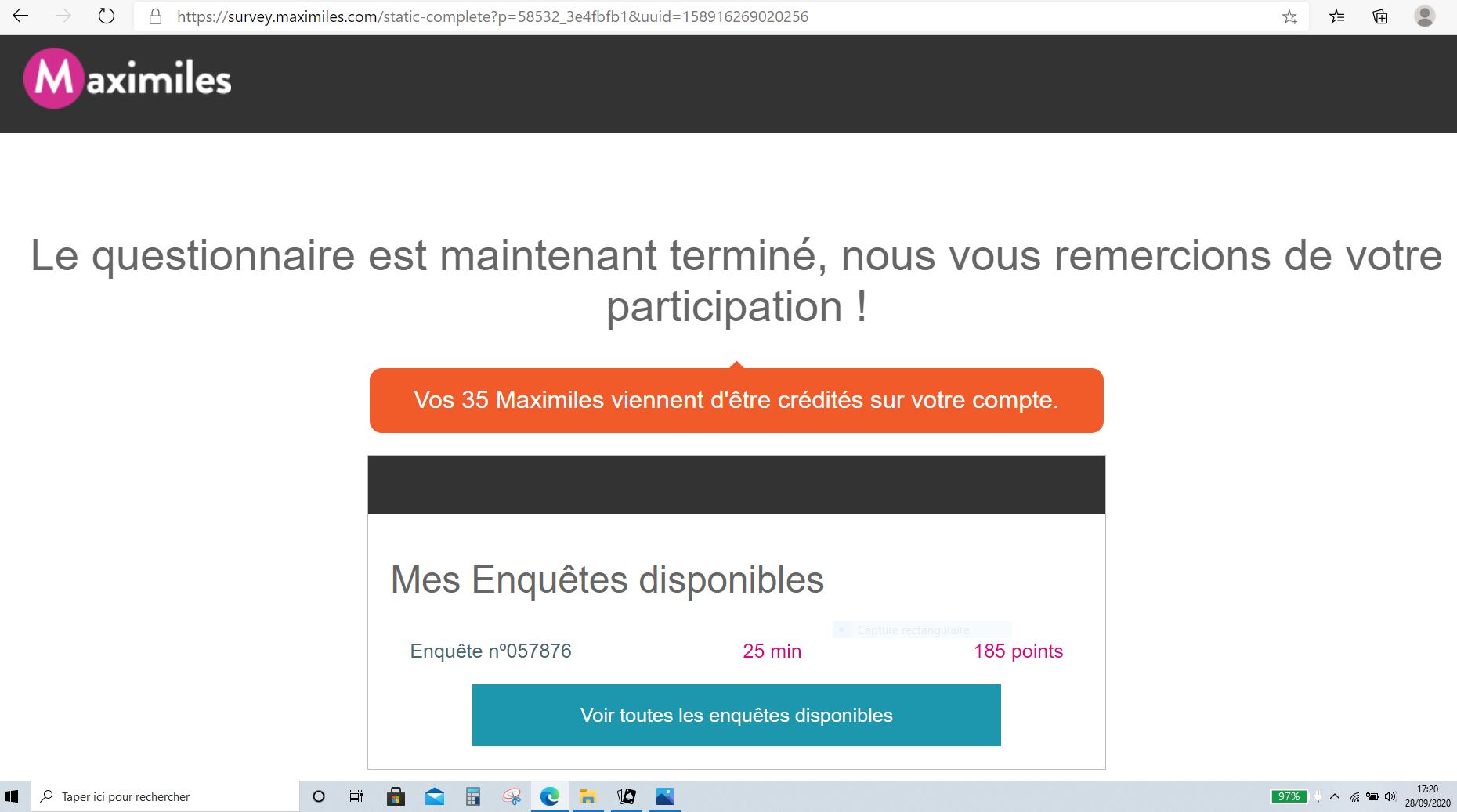Click the Maximiles logo

[x=128, y=78]
